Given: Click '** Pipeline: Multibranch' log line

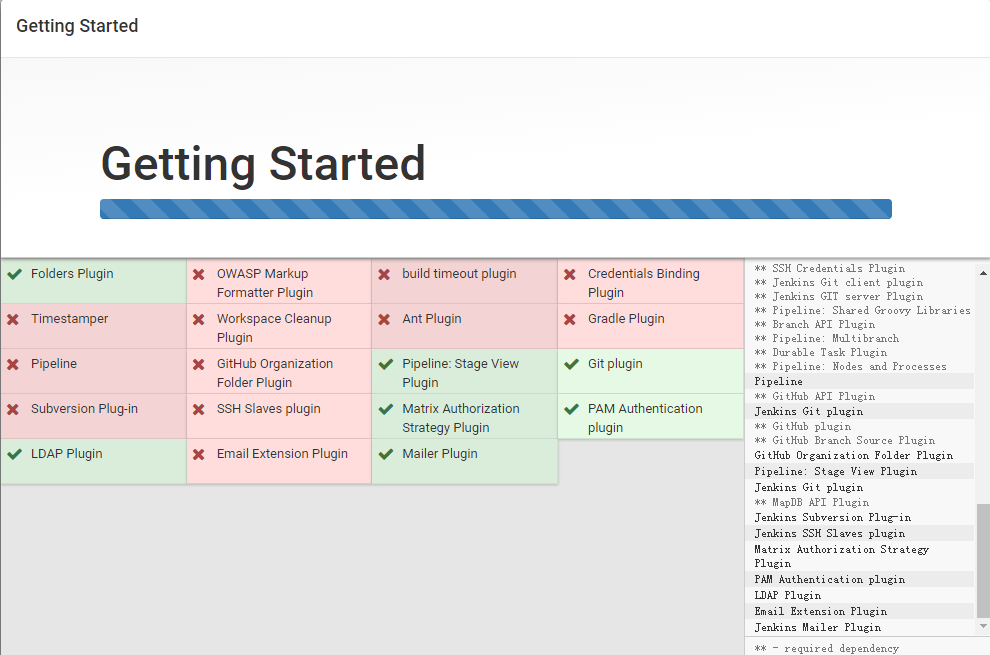Looking at the screenshot, I should click(x=826, y=339).
